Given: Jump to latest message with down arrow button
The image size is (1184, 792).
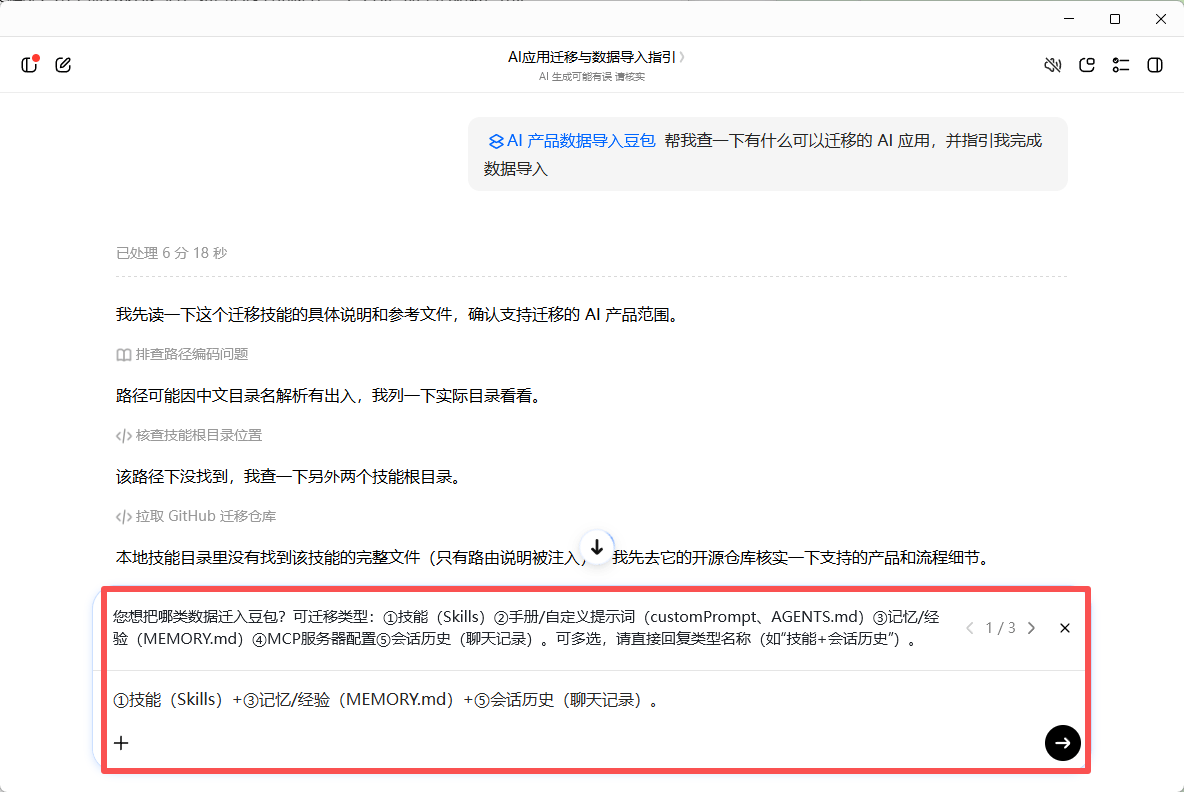Looking at the screenshot, I should point(597,547).
